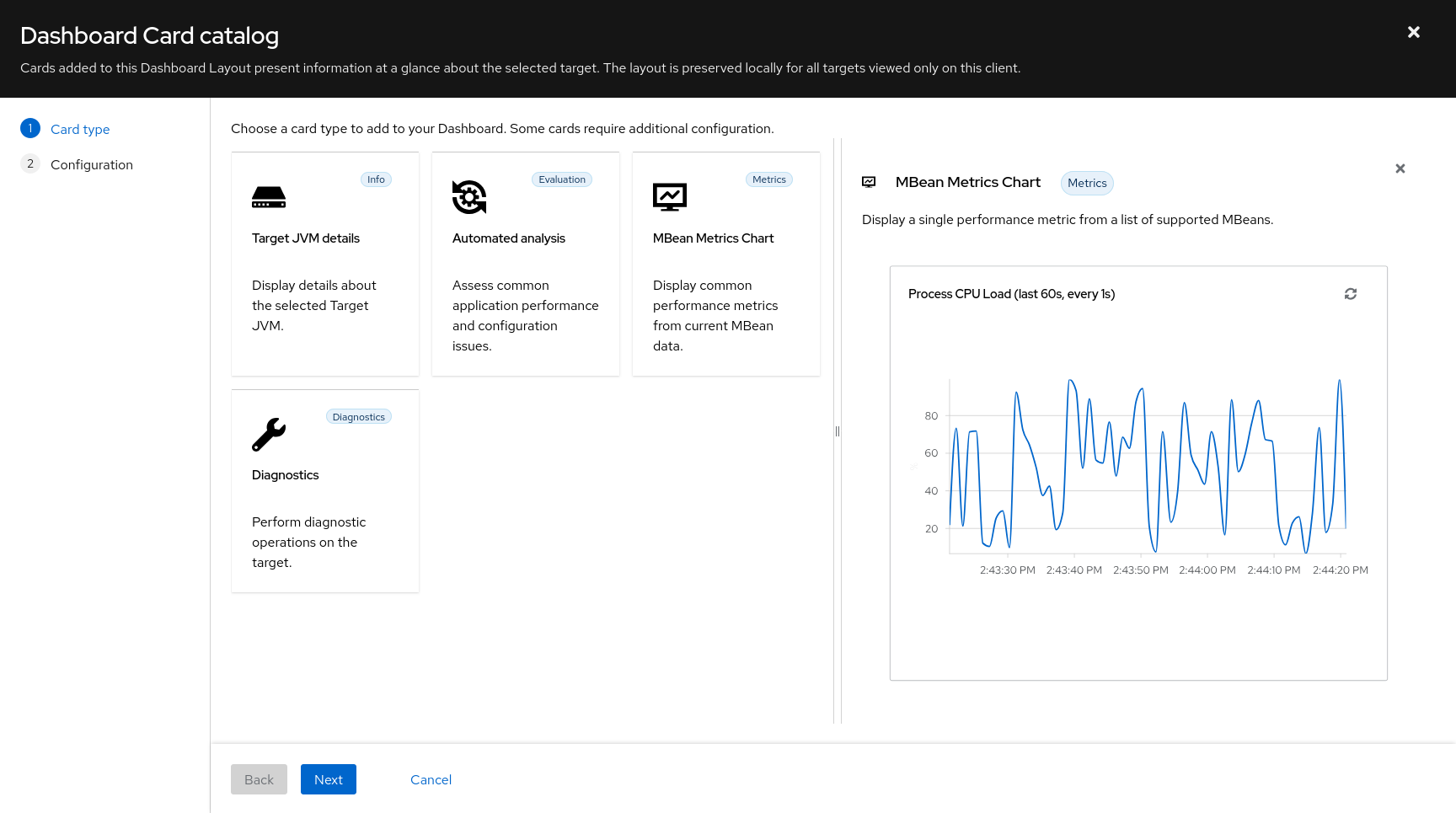Screen dimensions: 1456x813
Task: Click the small chart icon beside the preview title
Action: coord(869,182)
